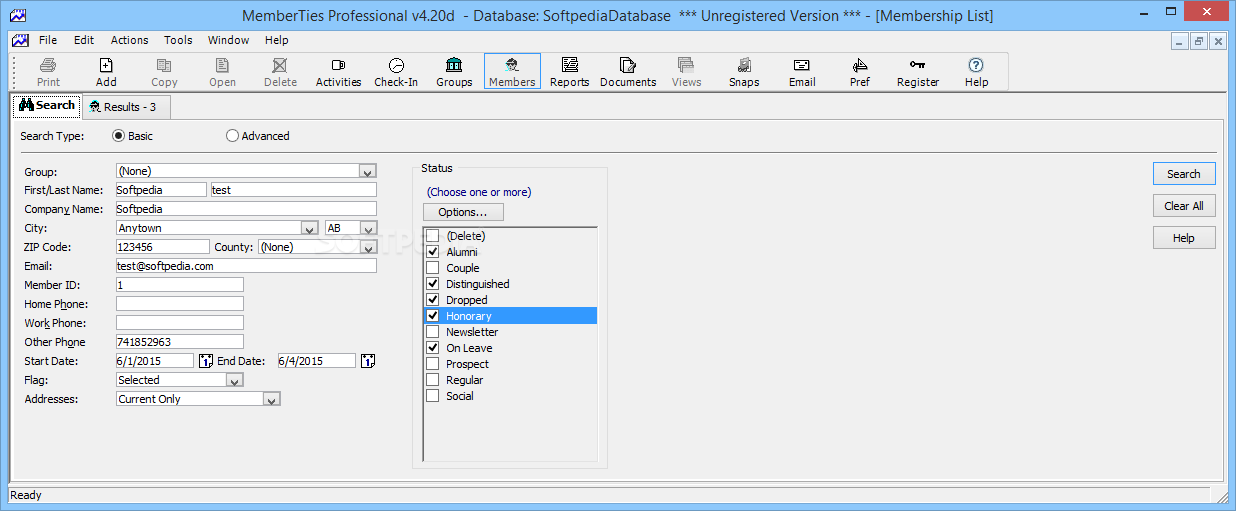Click the Delete toolbar icon

[280, 72]
